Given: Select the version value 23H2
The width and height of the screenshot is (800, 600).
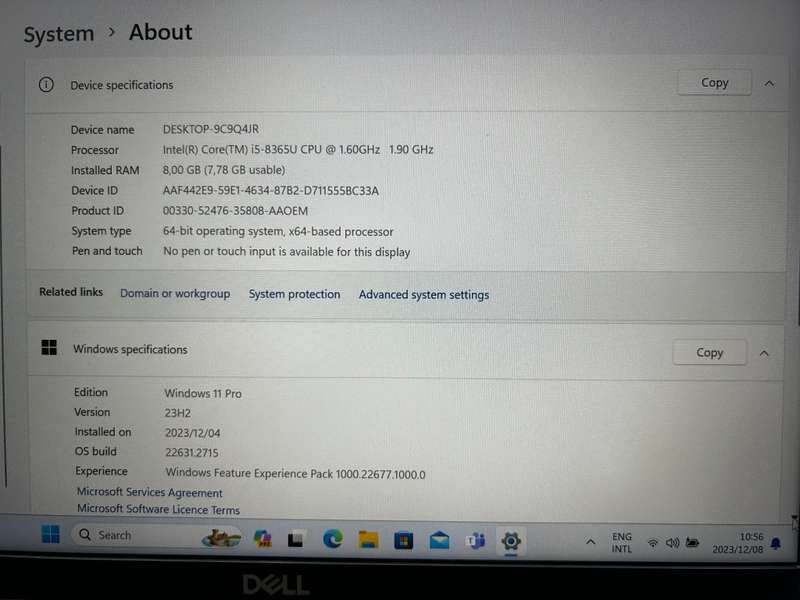Looking at the screenshot, I should tap(178, 413).
